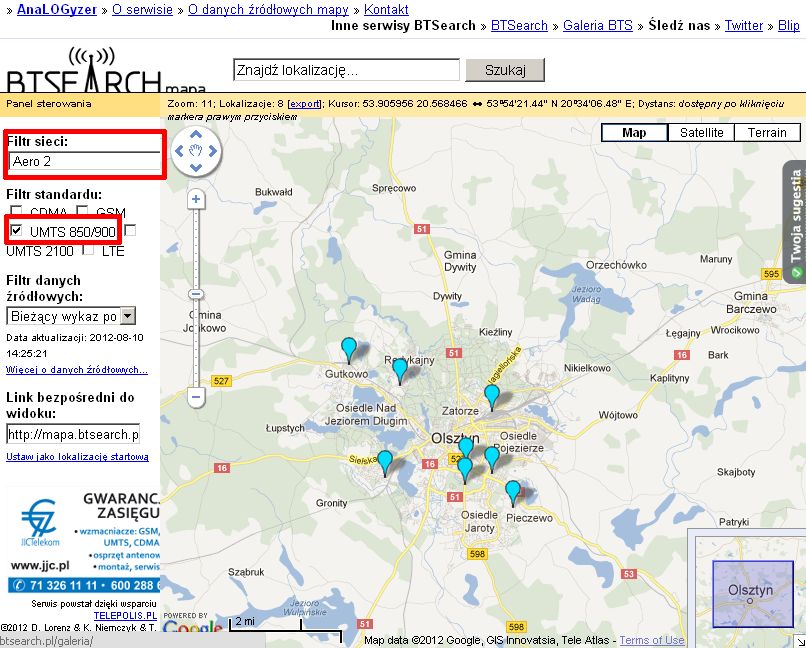Click the BTSearch mapa logo
806x648 pixels.
[x=106, y=69]
